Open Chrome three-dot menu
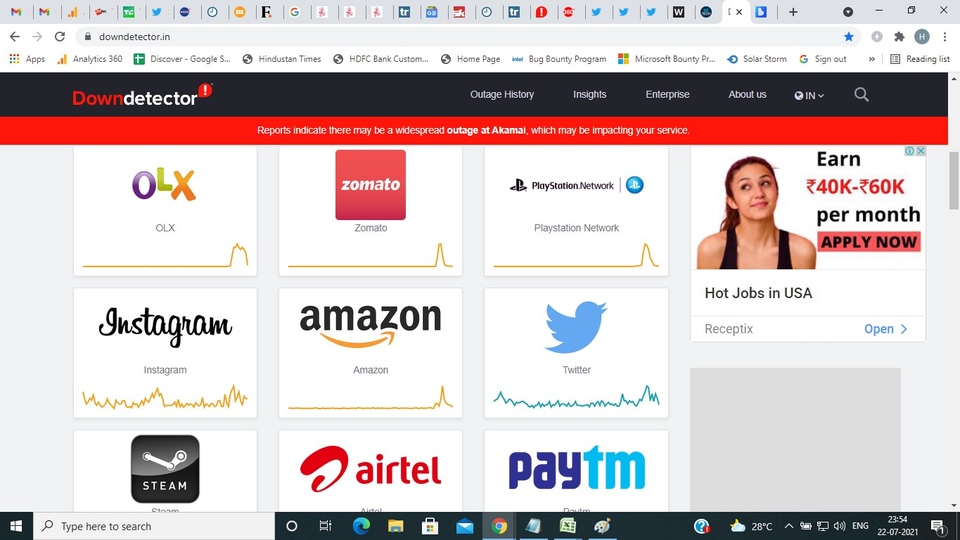The width and height of the screenshot is (960, 540). coord(945,37)
